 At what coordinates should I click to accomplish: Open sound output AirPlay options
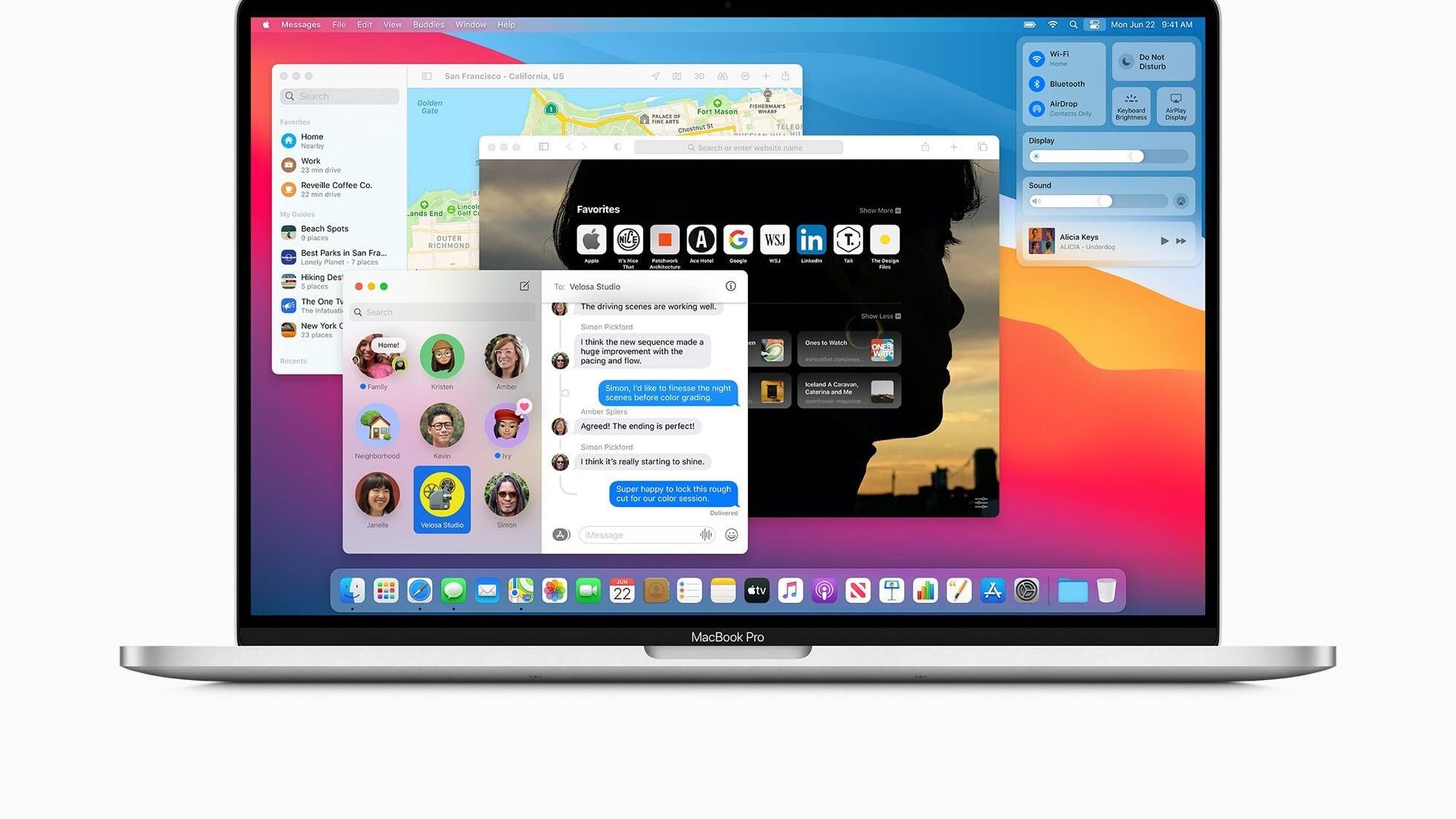click(x=1180, y=201)
